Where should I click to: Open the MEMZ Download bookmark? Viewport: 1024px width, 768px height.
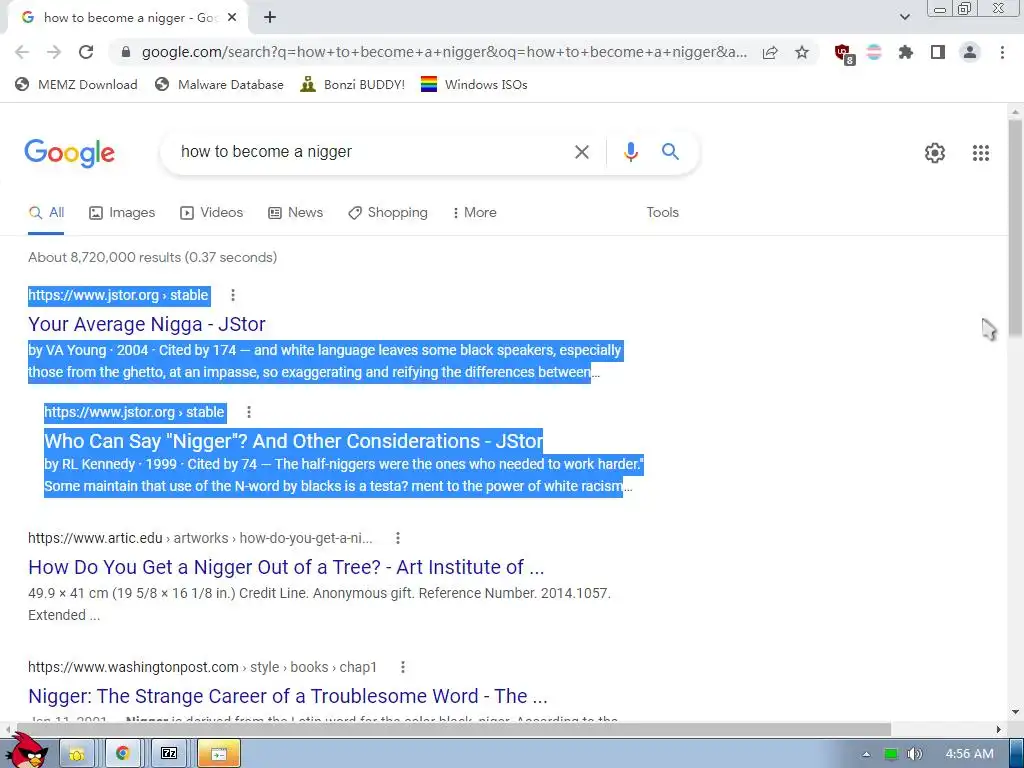[x=76, y=84]
